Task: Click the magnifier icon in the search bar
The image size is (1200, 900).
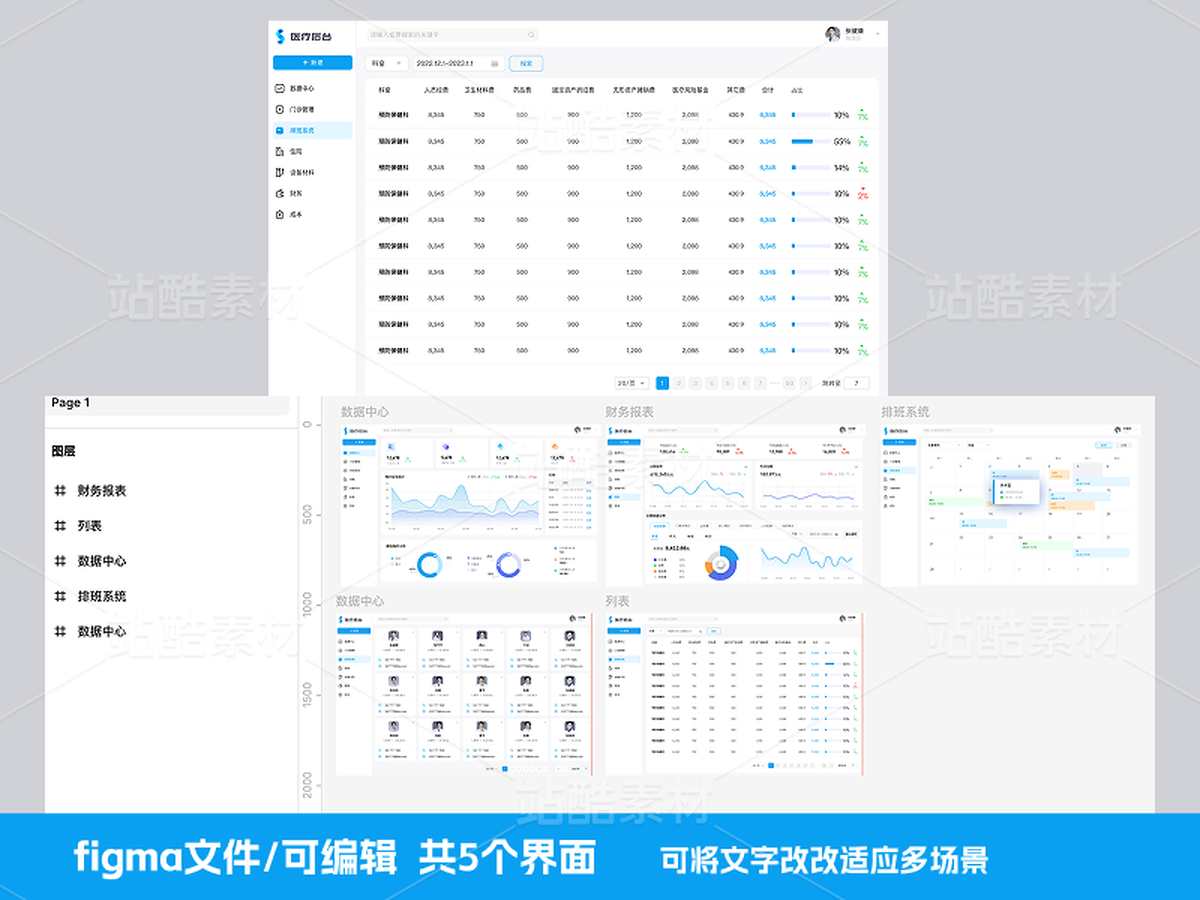Action: 531,35
